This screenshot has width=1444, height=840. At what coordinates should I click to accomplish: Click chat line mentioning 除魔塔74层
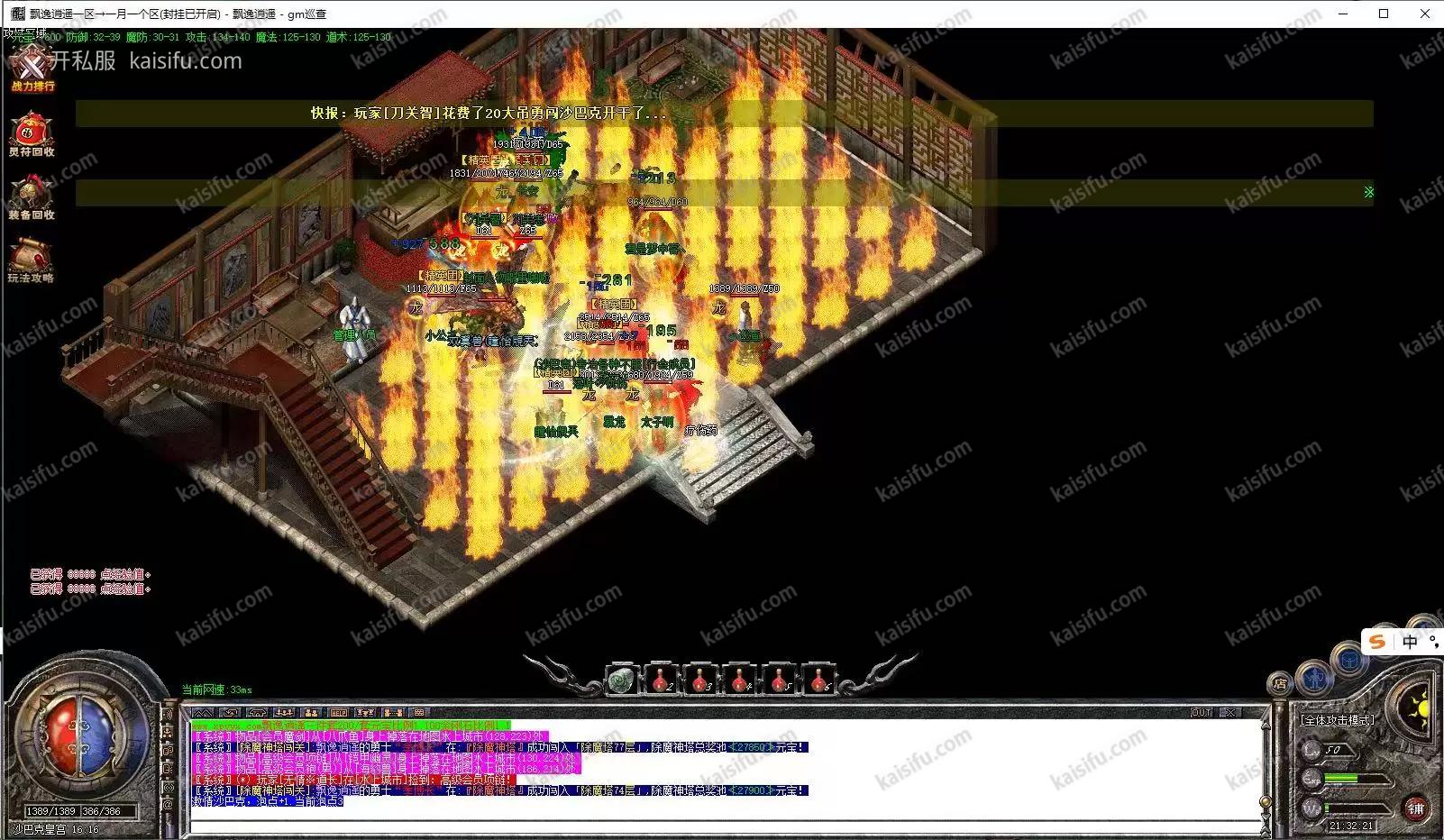click(500, 790)
